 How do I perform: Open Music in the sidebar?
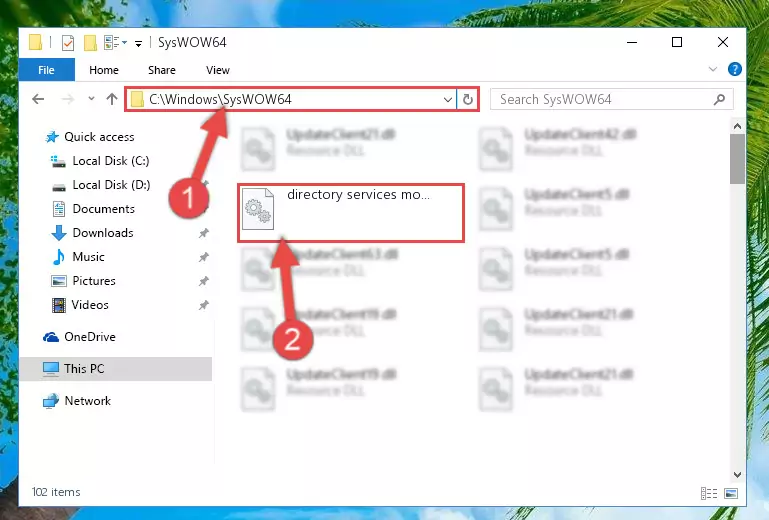pos(88,257)
